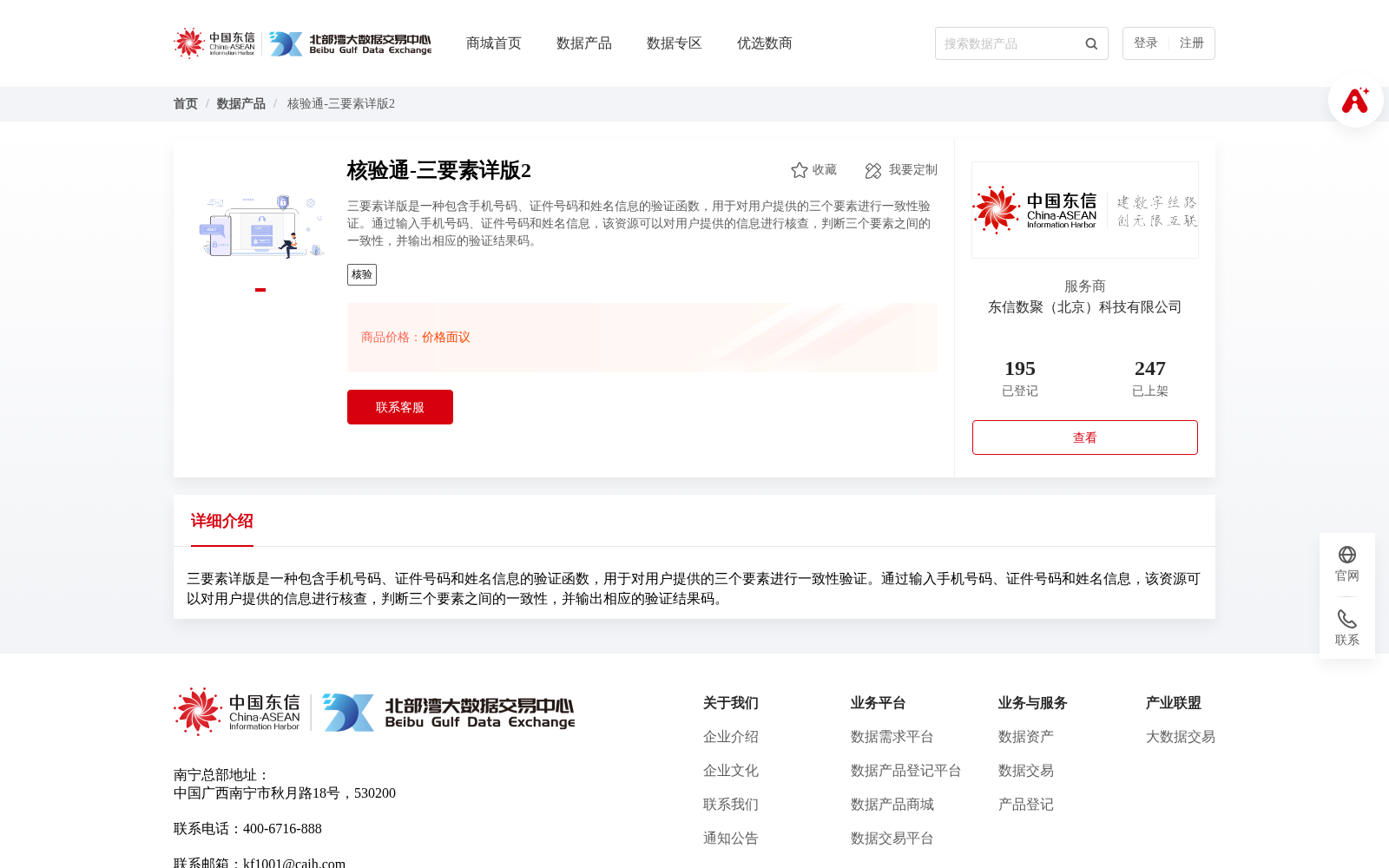Click the red 联系客服 button

coord(400,407)
